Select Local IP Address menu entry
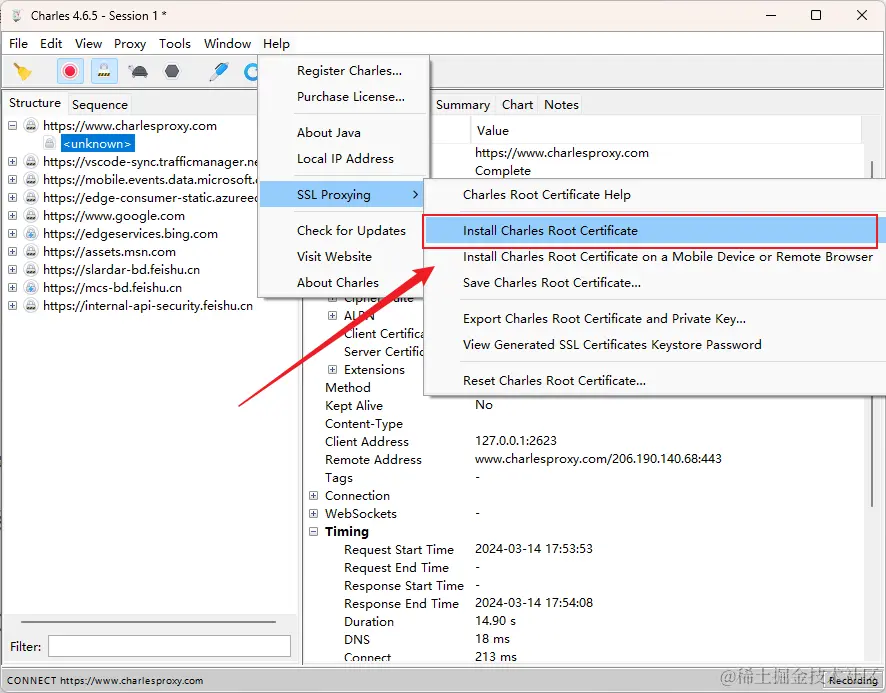Image resolution: width=886 pixels, height=693 pixels. (344, 159)
